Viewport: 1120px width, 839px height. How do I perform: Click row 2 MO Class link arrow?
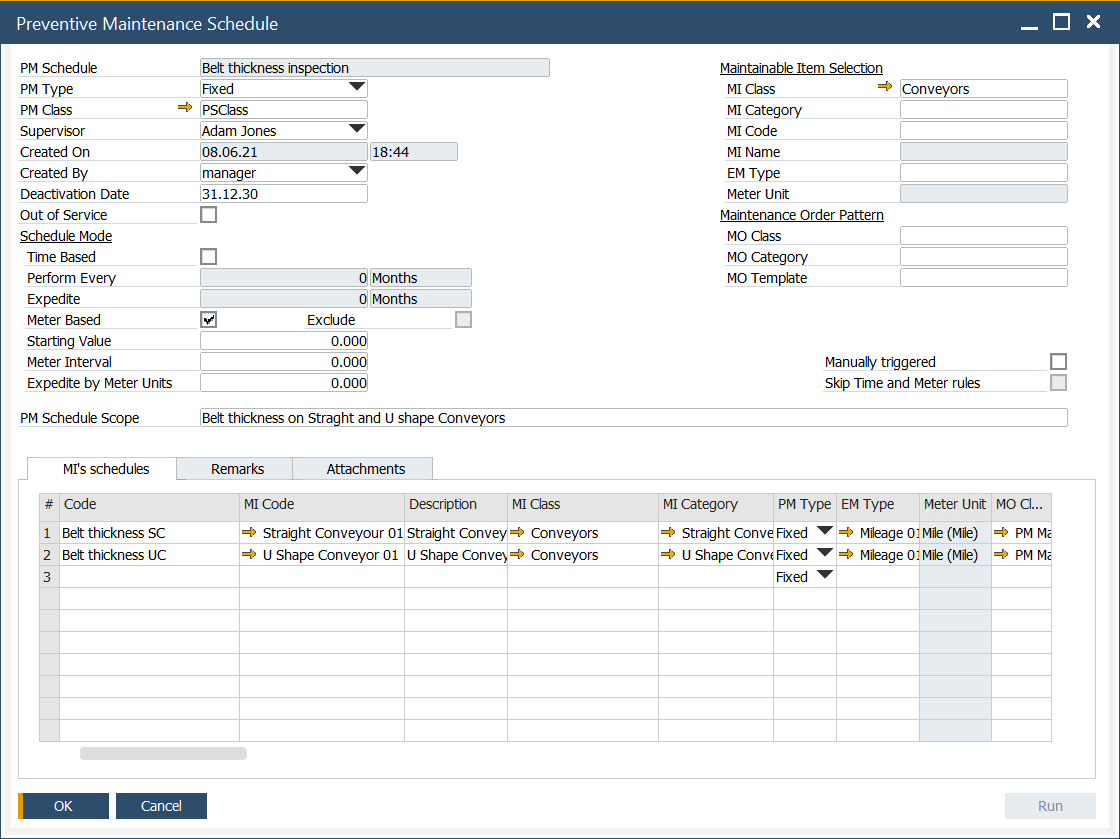coord(1001,555)
